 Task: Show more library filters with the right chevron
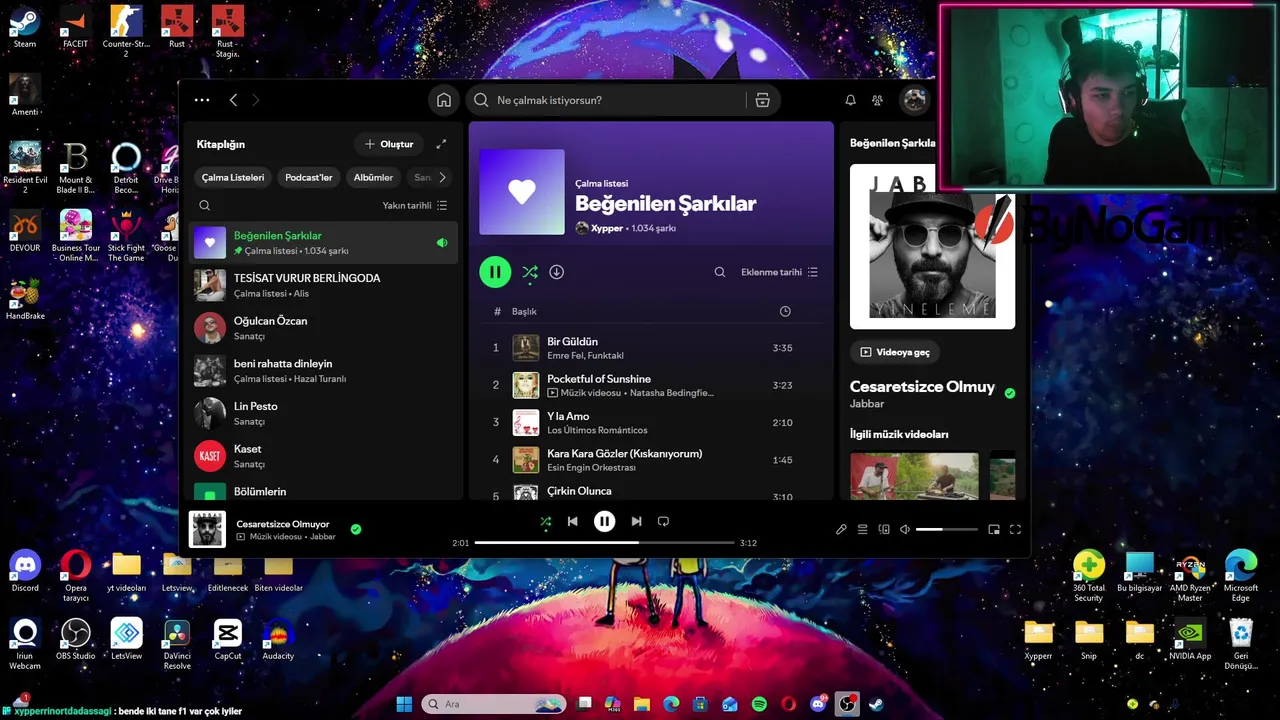click(442, 177)
